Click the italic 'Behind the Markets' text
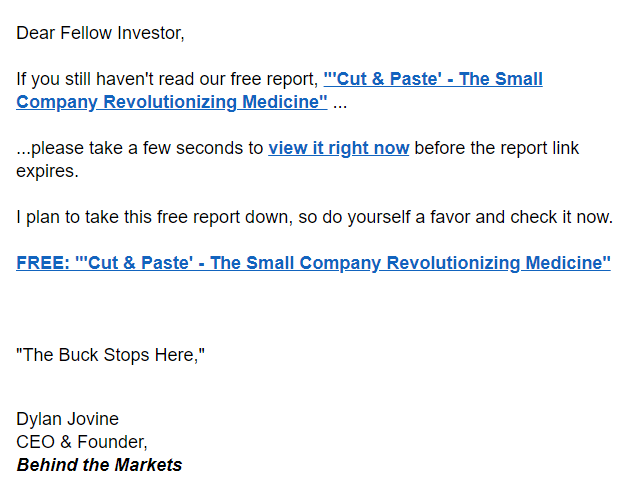The image size is (636, 493). 99,465
